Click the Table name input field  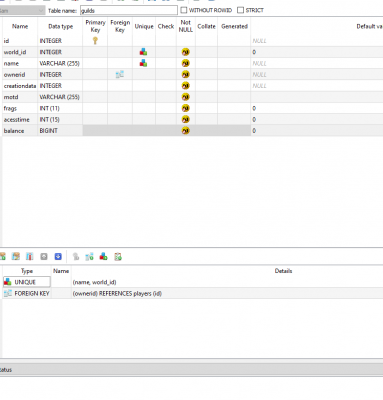[x=129, y=10]
